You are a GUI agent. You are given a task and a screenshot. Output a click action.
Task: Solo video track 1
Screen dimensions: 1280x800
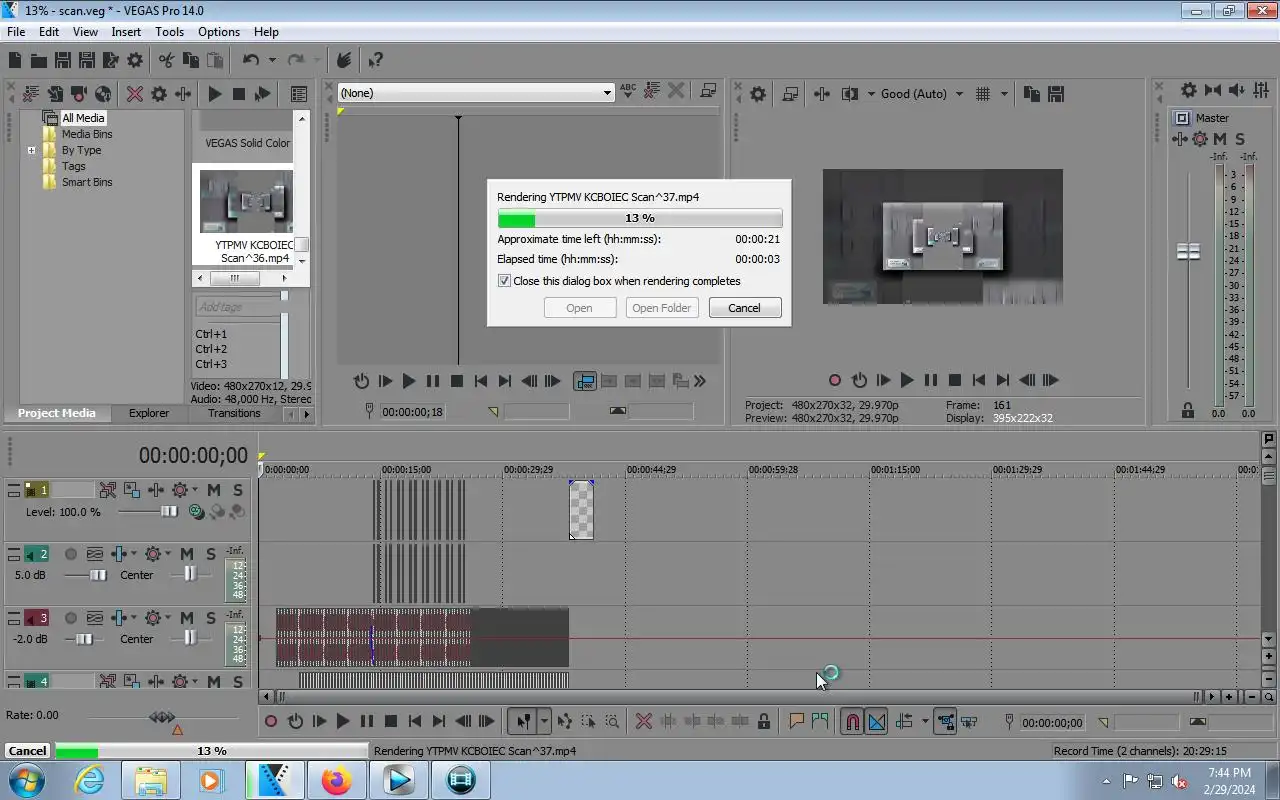[x=237, y=490]
